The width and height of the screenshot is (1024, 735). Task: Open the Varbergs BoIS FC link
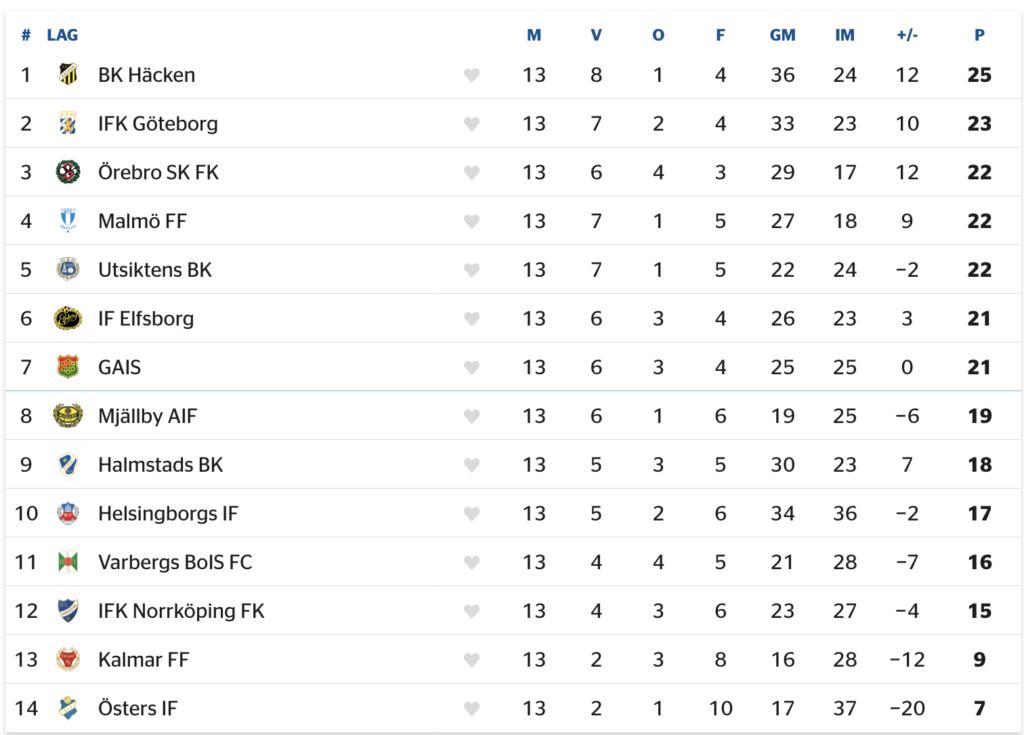(175, 563)
